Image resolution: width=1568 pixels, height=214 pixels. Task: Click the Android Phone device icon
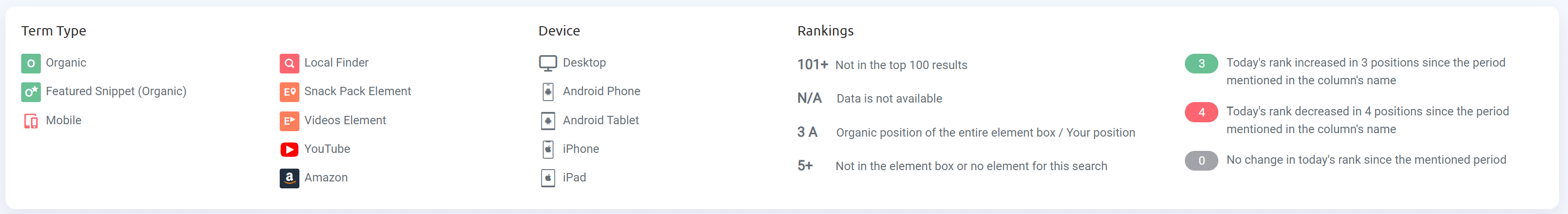[x=548, y=92]
